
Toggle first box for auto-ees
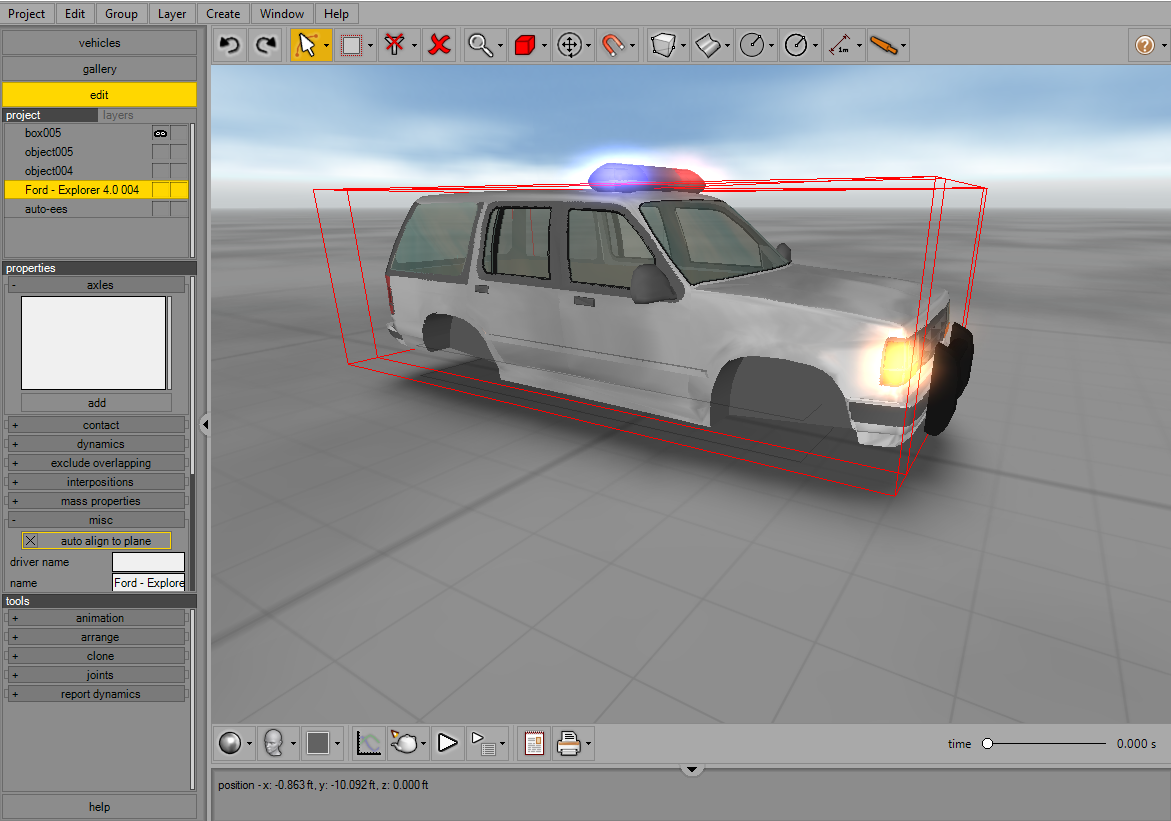point(161,209)
